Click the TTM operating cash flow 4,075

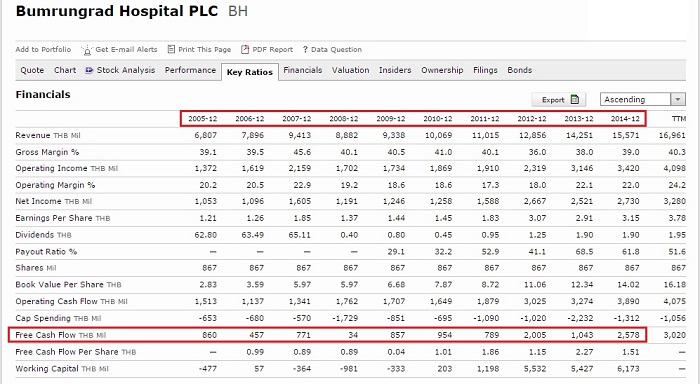click(674, 301)
